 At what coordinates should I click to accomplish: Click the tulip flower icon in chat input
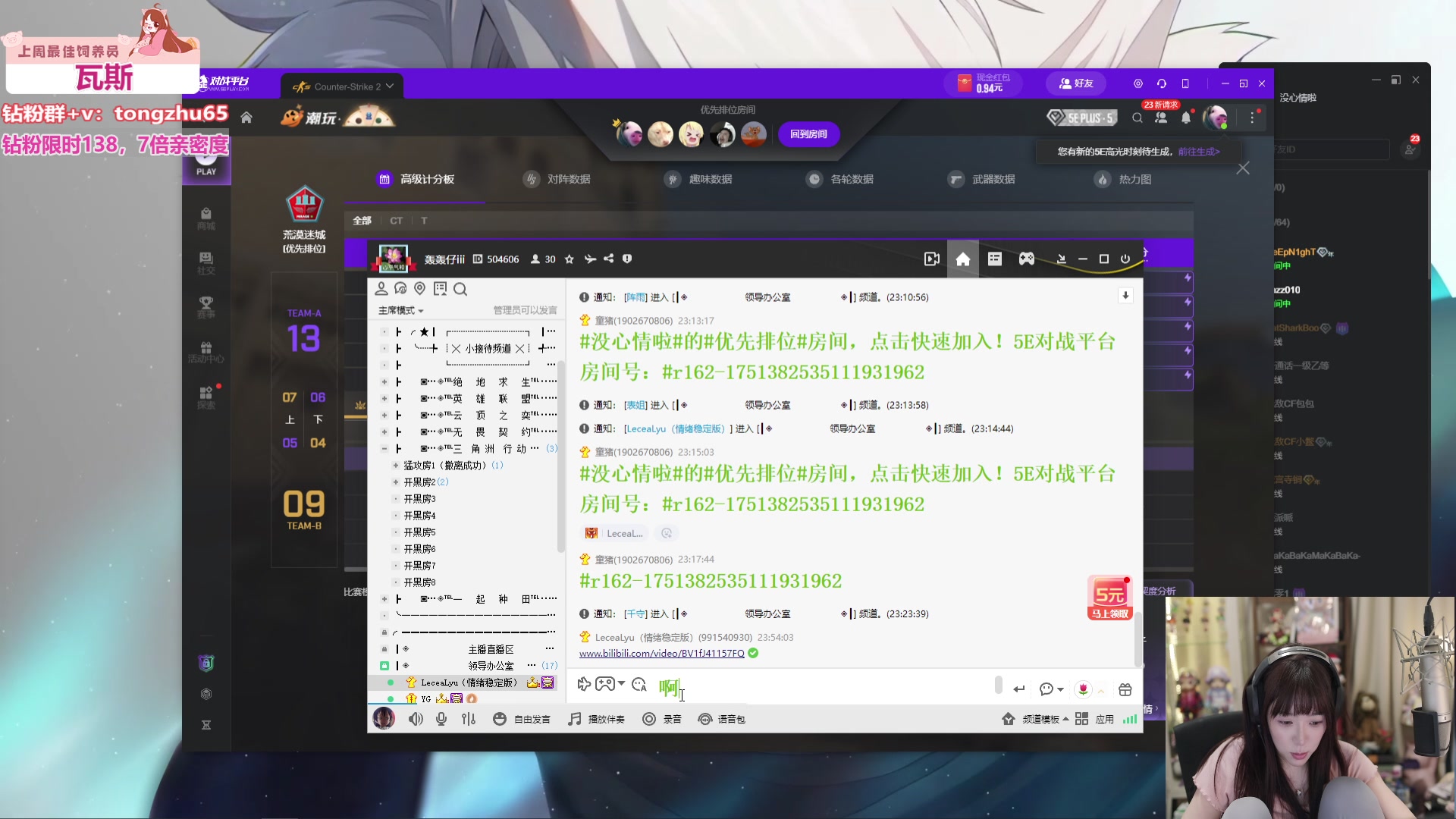pos(1083,689)
